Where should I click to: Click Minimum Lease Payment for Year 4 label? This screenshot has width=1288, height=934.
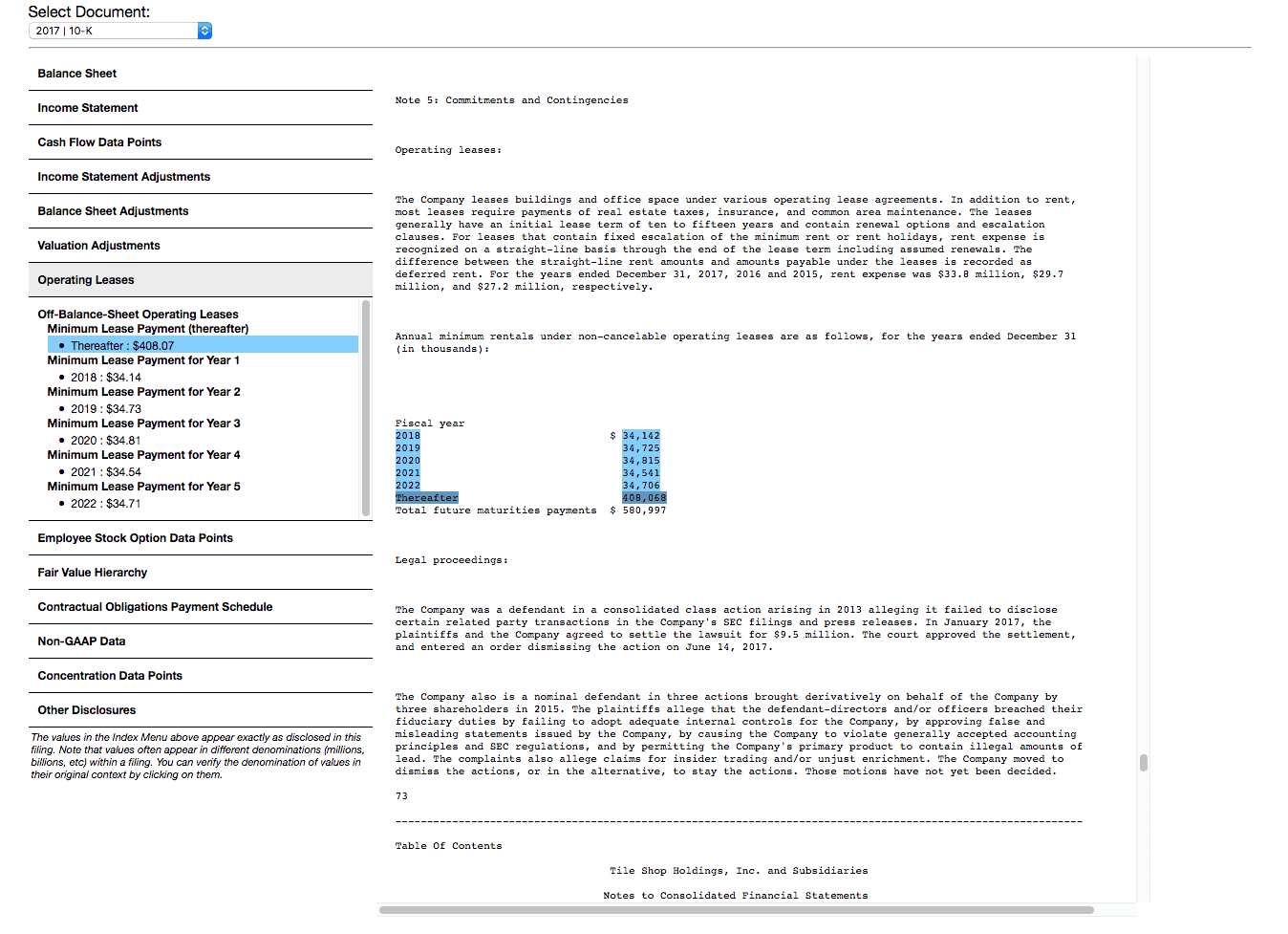tap(143, 455)
